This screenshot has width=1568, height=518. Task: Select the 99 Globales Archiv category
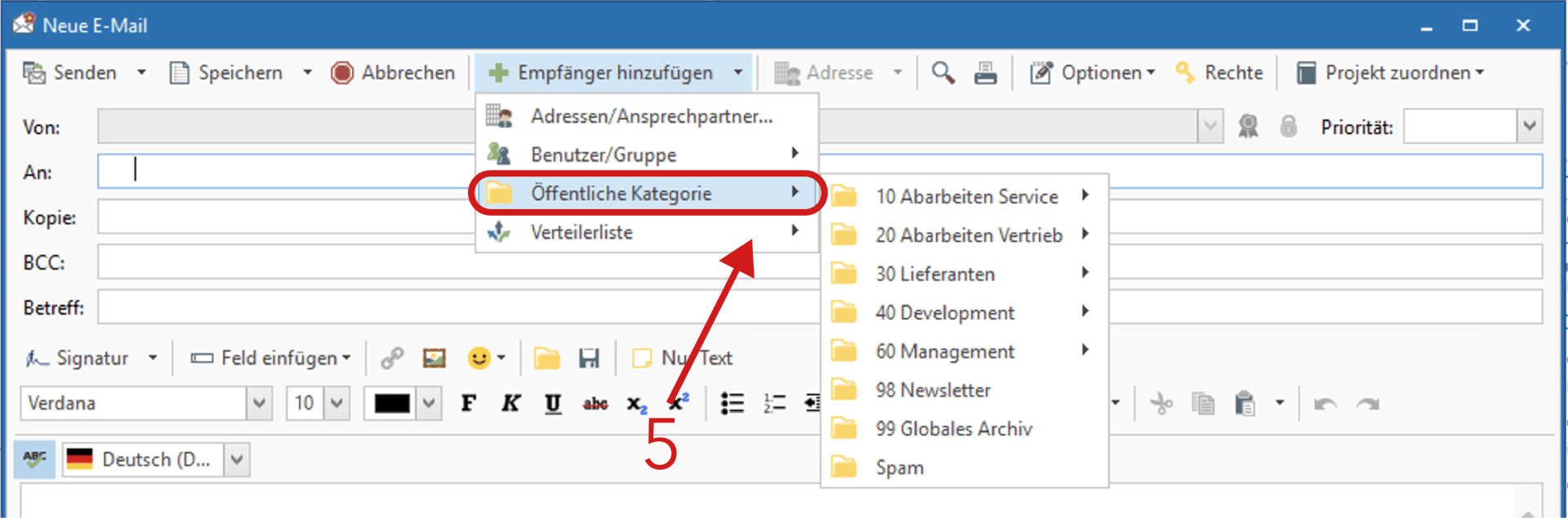coord(964,429)
